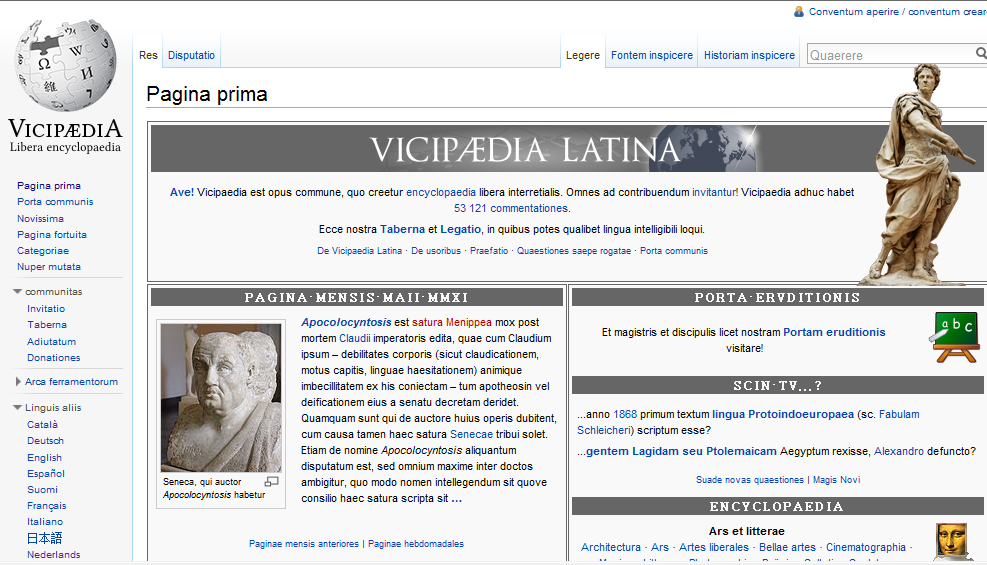Screen dimensions: 987x565
Task: Open the Claudii link
Action: (355, 338)
